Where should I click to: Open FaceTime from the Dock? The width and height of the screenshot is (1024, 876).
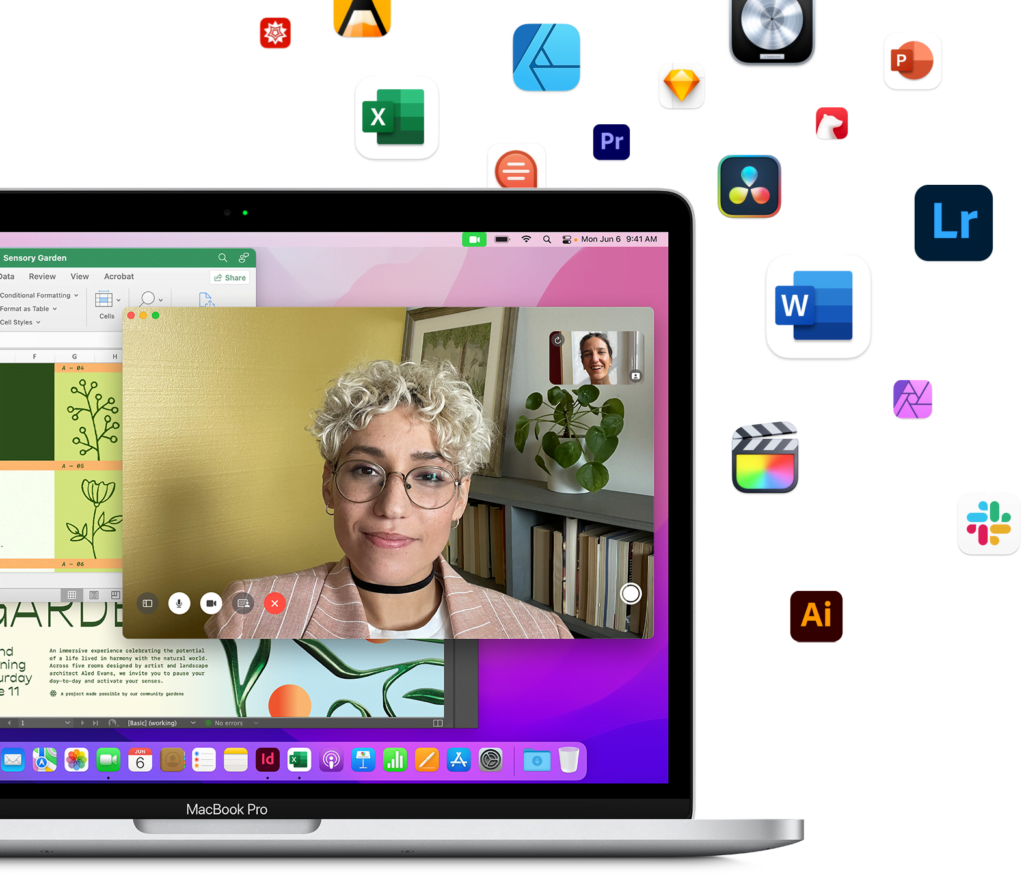click(x=108, y=760)
